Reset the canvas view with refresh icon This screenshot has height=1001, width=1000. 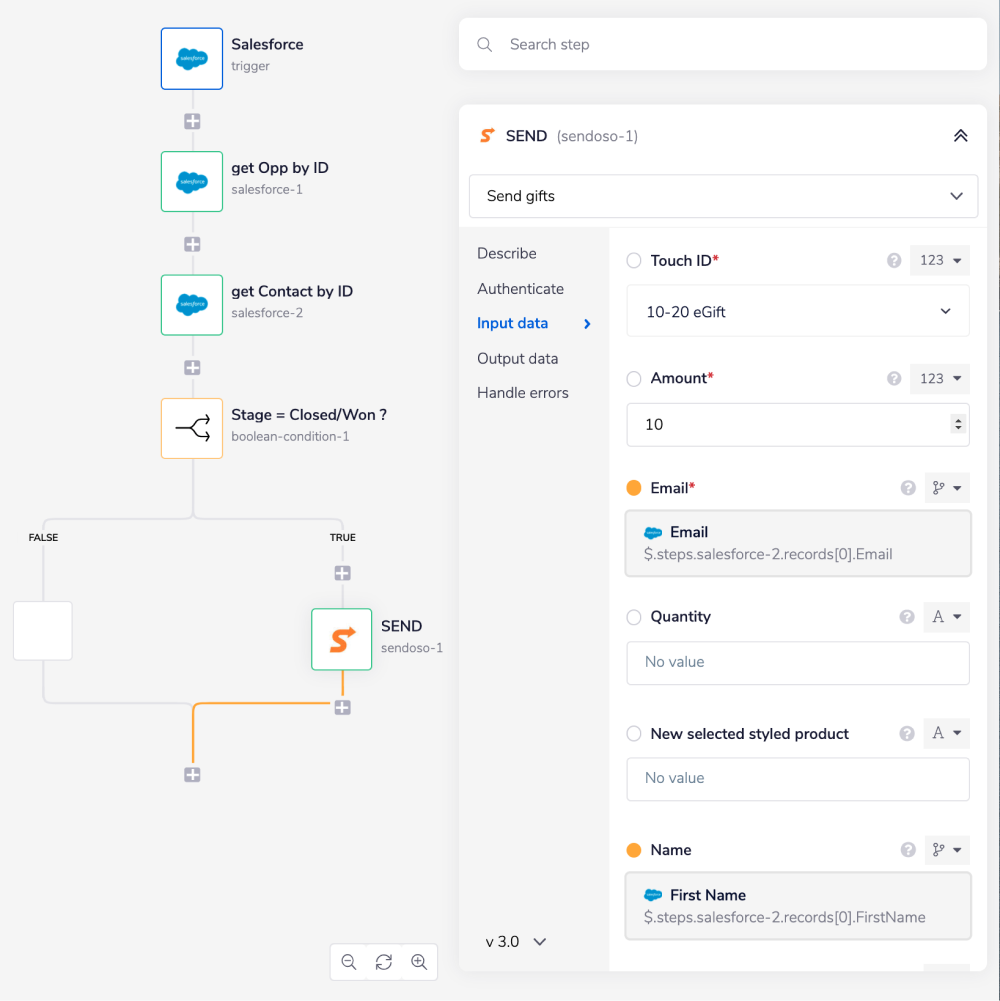pyautogui.click(x=384, y=962)
